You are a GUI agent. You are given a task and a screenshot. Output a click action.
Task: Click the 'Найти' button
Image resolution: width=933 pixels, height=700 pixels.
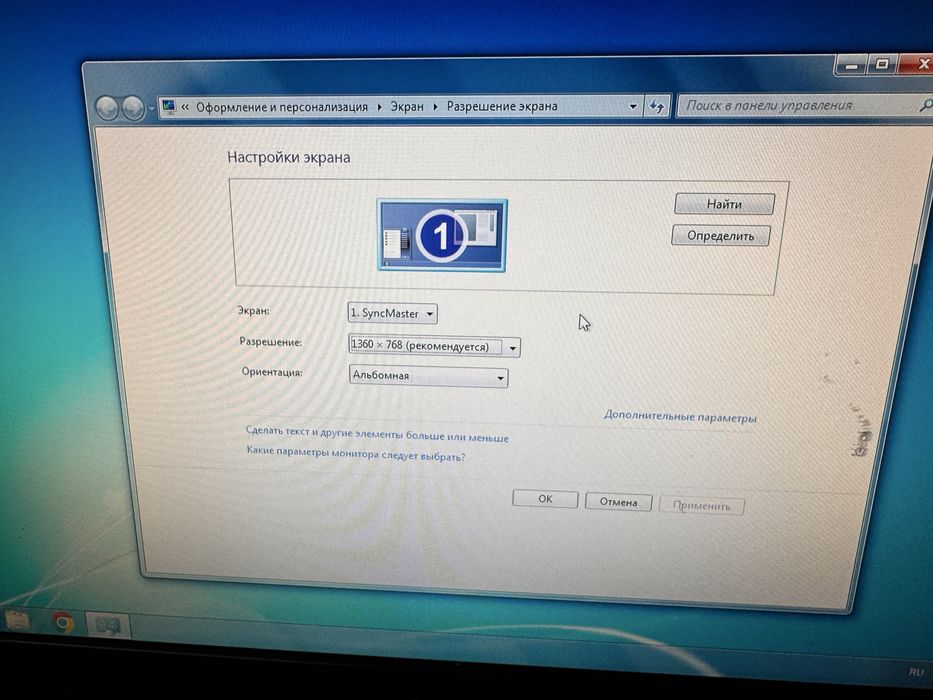(x=724, y=204)
